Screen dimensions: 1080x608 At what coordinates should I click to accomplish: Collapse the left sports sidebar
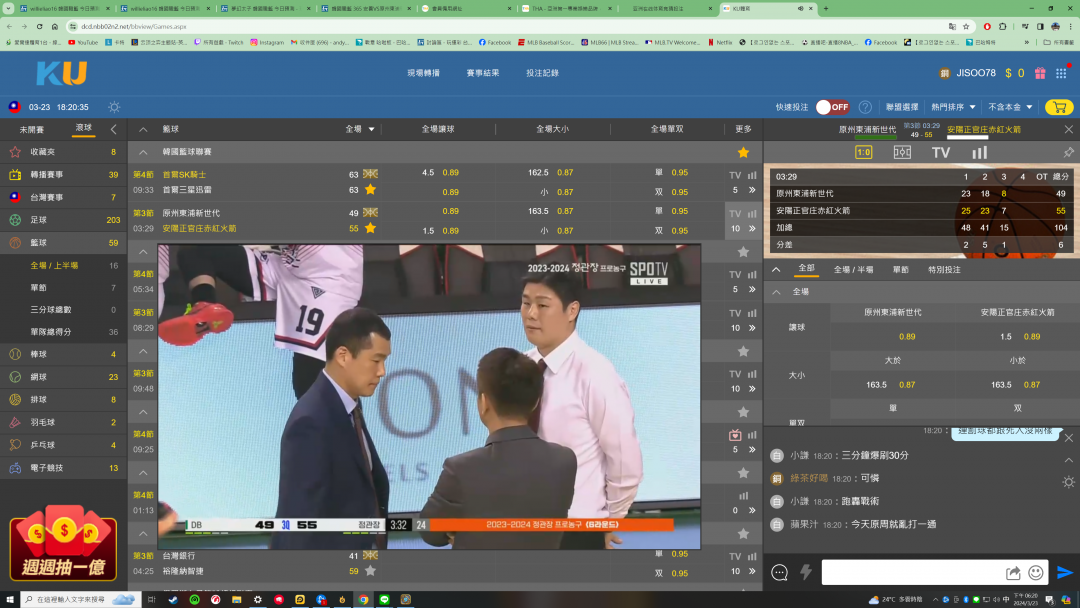[114, 129]
